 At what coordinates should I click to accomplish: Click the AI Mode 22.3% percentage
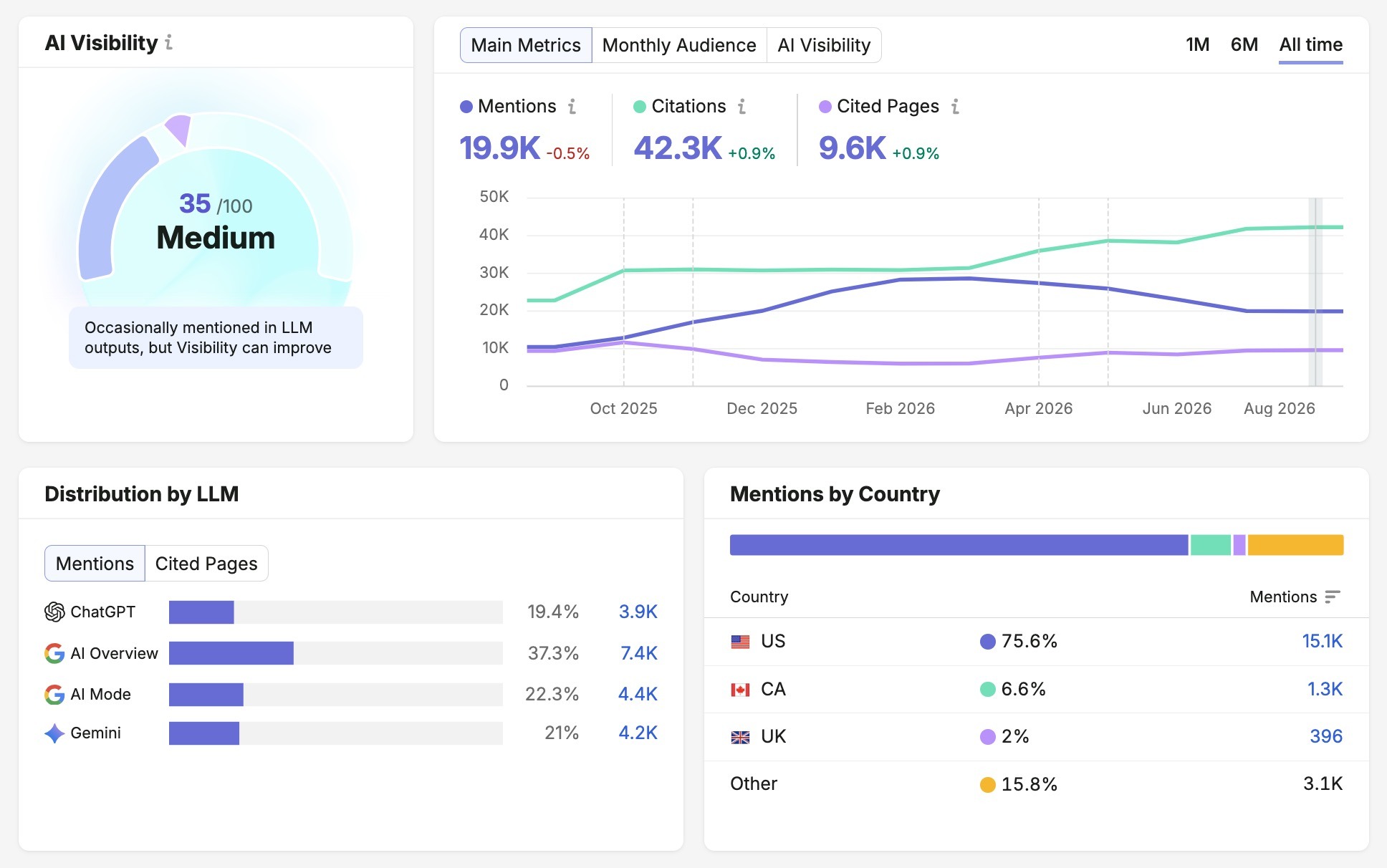click(x=552, y=694)
